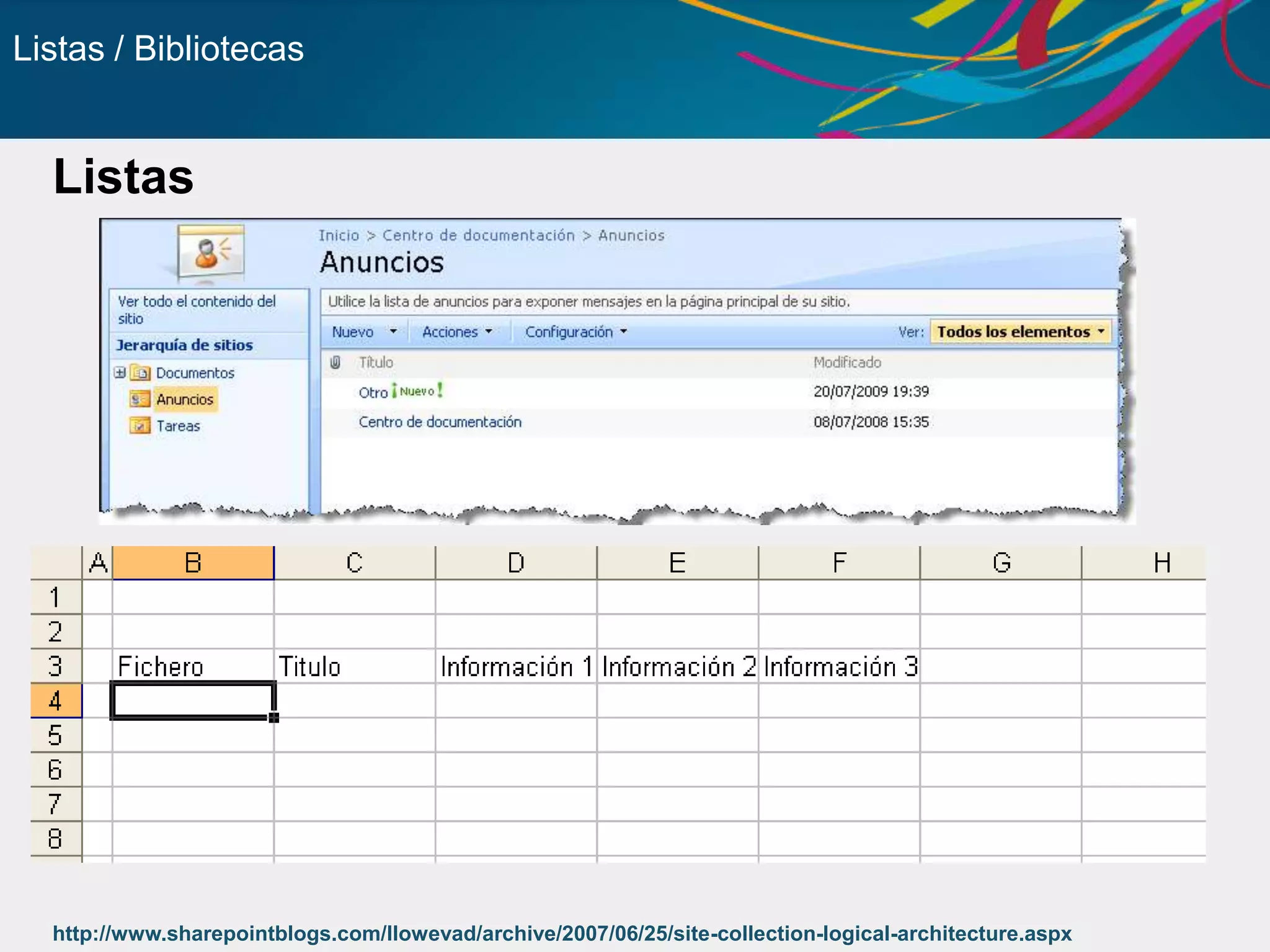The image size is (1270, 952).
Task: Open the Otro announcement item
Action: tap(373, 393)
